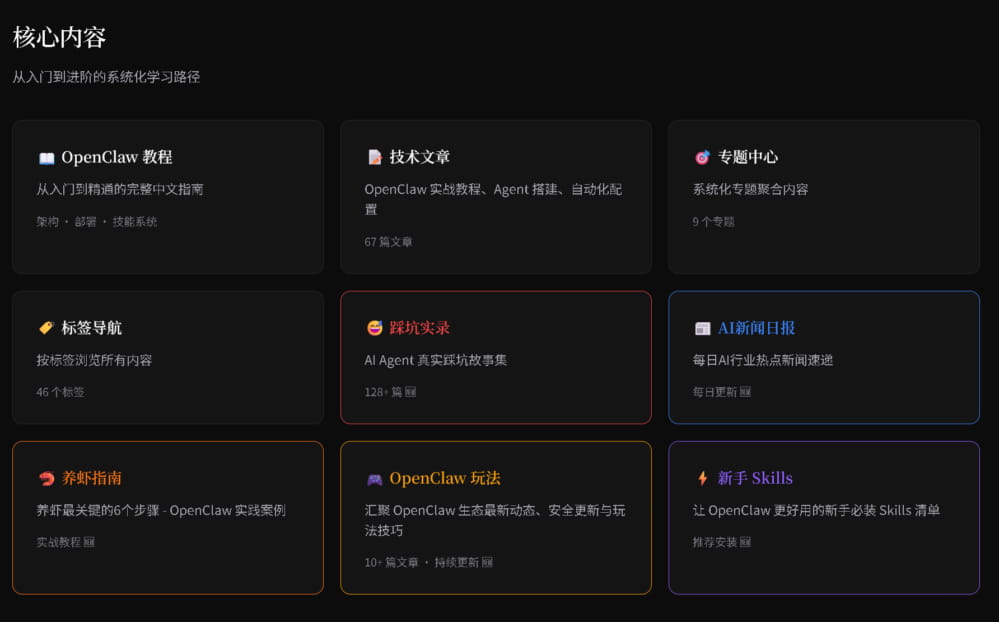Click the text 系统化专题聚合内容
Image resolution: width=999 pixels, height=622 pixels.
coord(751,189)
